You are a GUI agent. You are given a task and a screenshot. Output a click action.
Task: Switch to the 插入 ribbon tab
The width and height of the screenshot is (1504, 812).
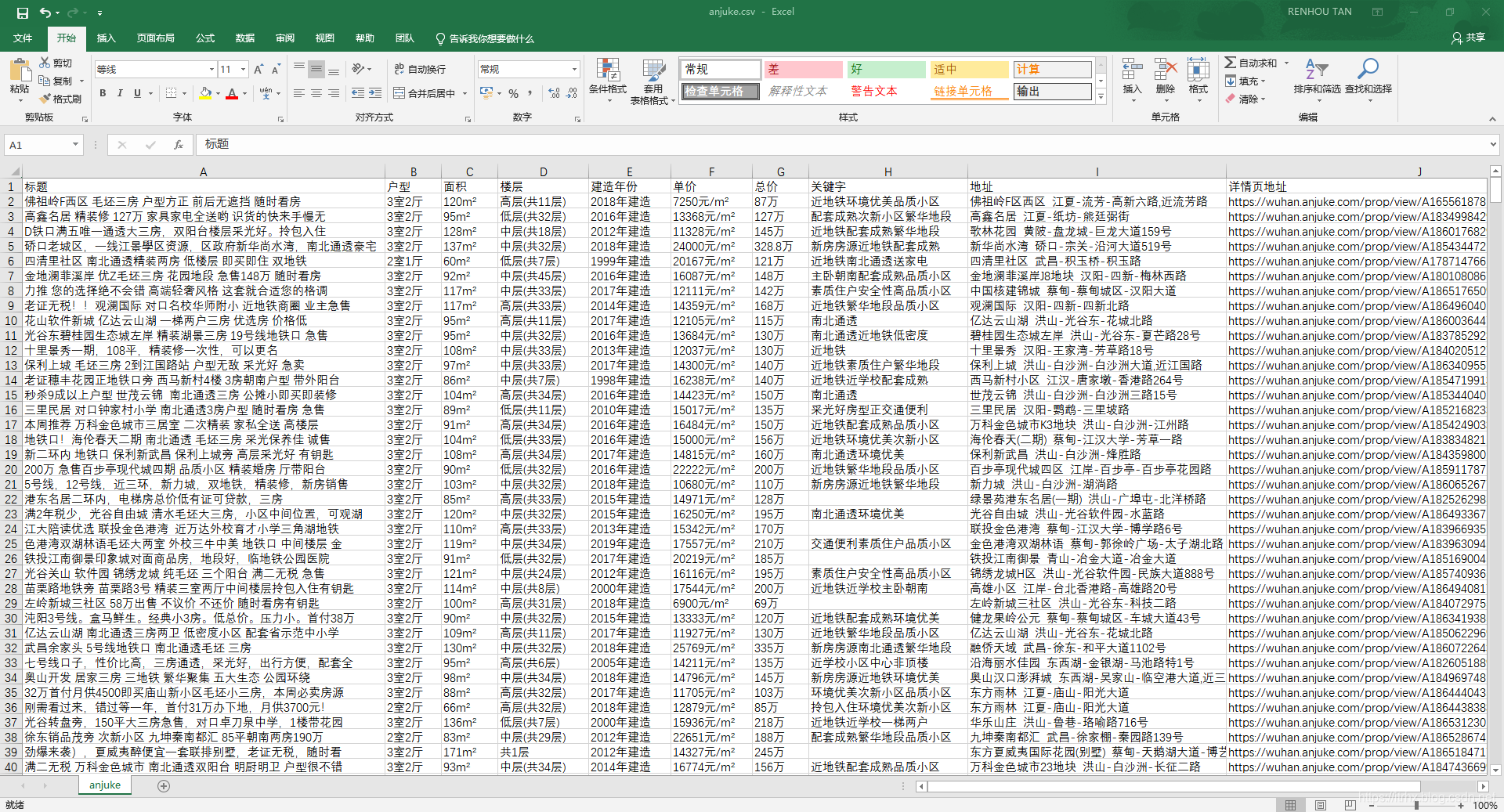106,38
